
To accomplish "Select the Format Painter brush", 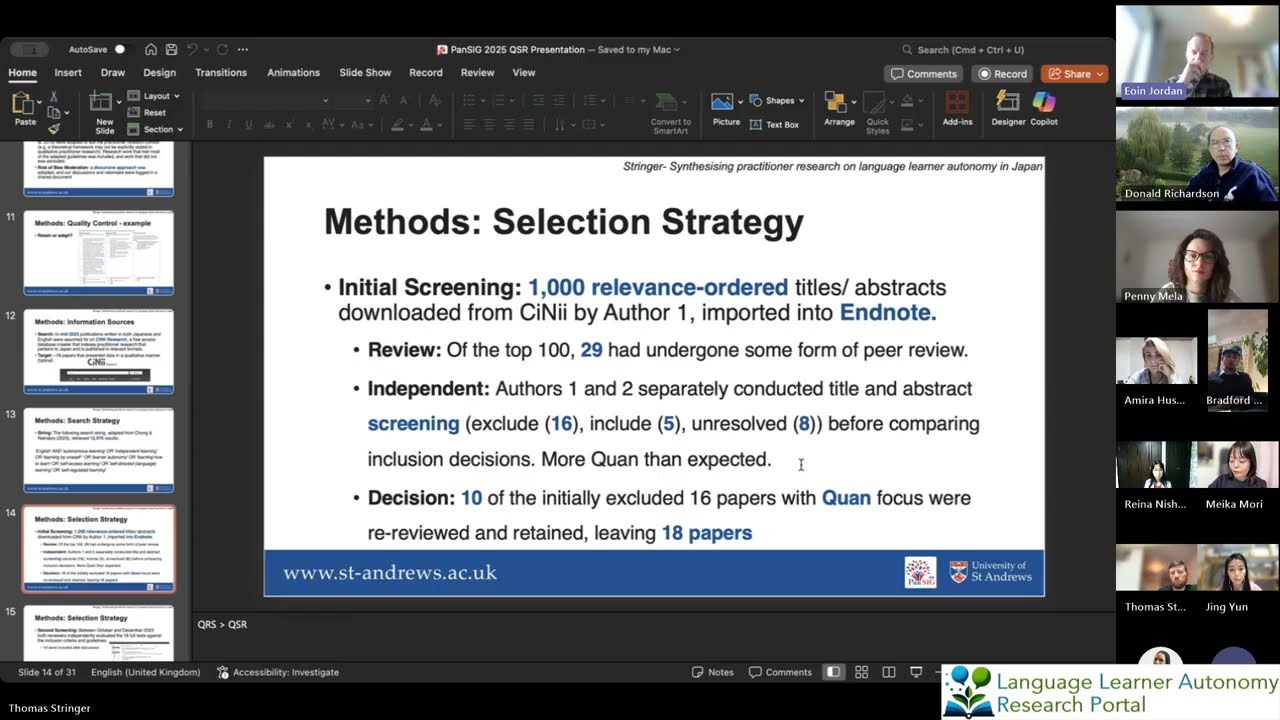I will tap(54, 129).
